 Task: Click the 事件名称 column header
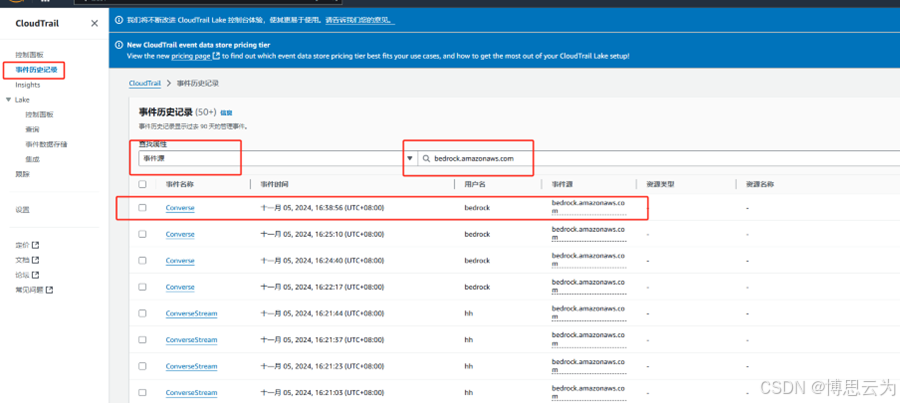(180, 184)
